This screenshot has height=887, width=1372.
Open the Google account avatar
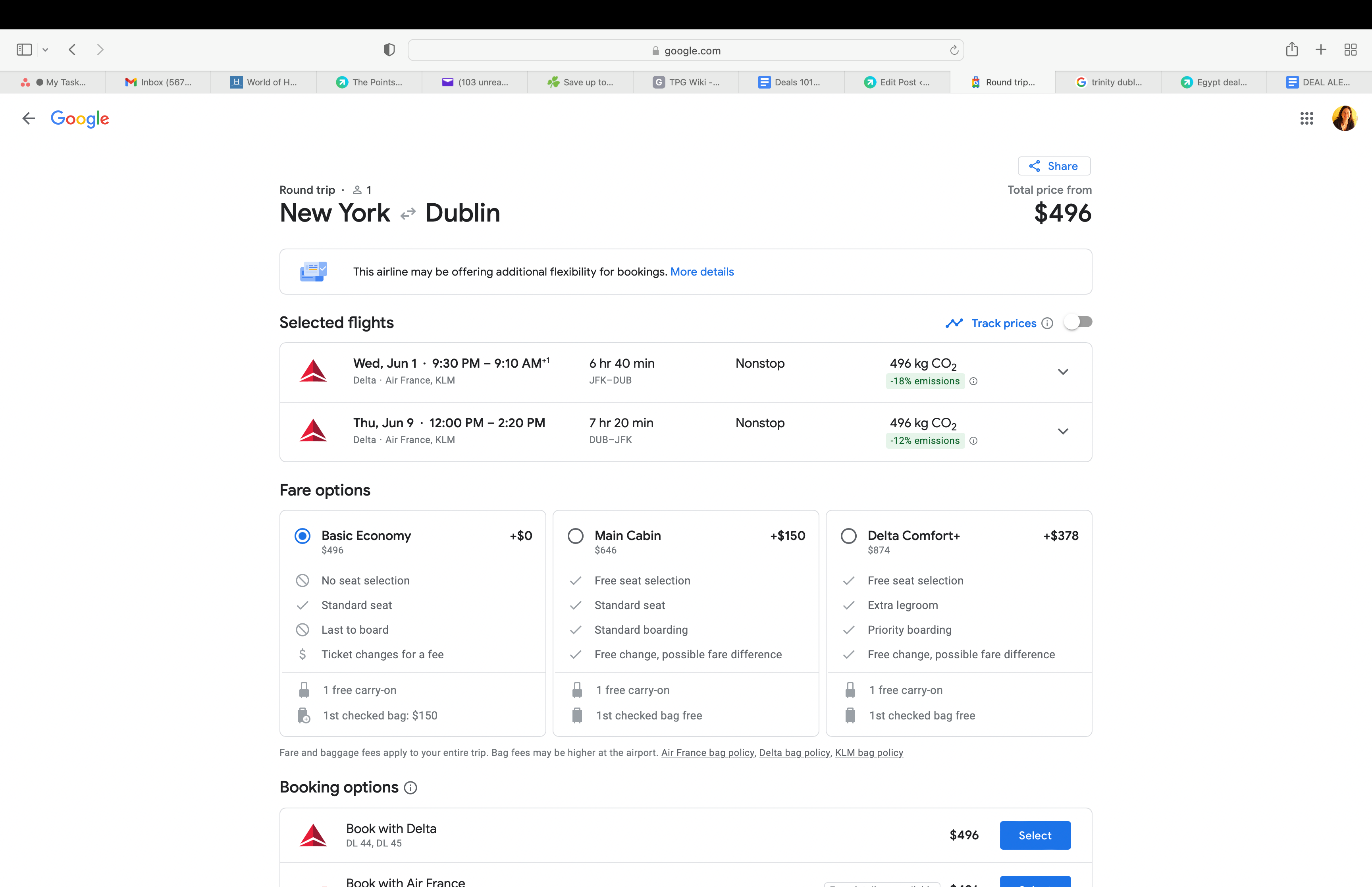click(x=1344, y=119)
